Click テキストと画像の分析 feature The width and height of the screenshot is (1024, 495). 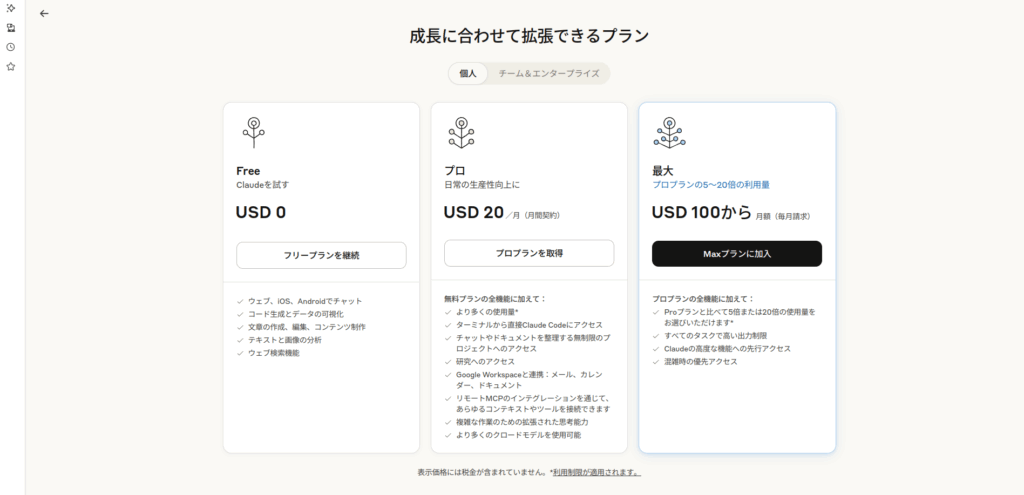click(x=285, y=340)
